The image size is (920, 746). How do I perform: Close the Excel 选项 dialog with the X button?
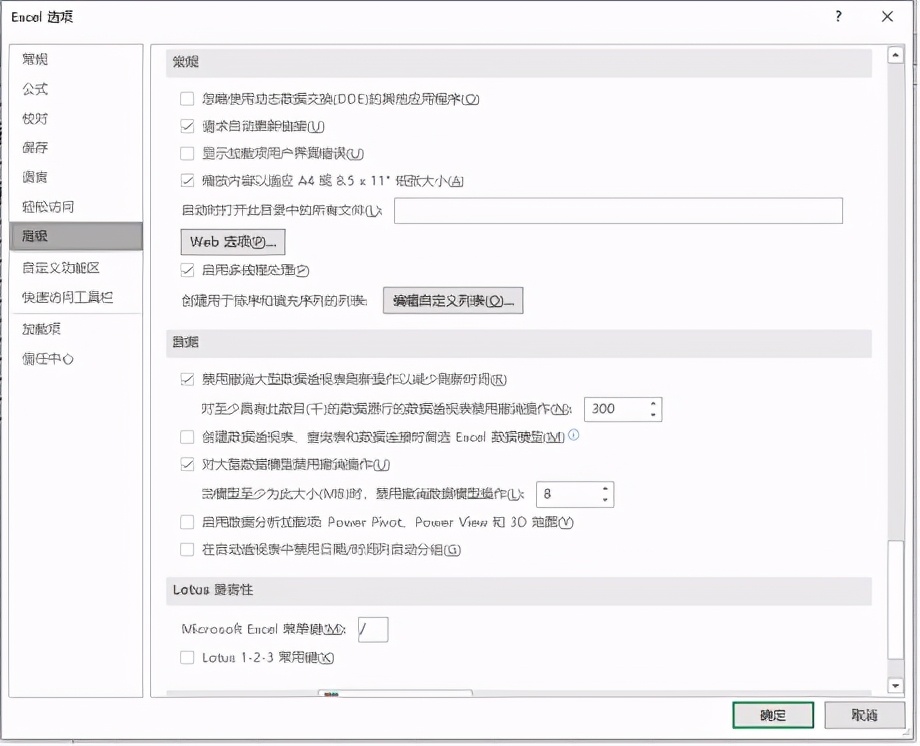pos(887,16)
